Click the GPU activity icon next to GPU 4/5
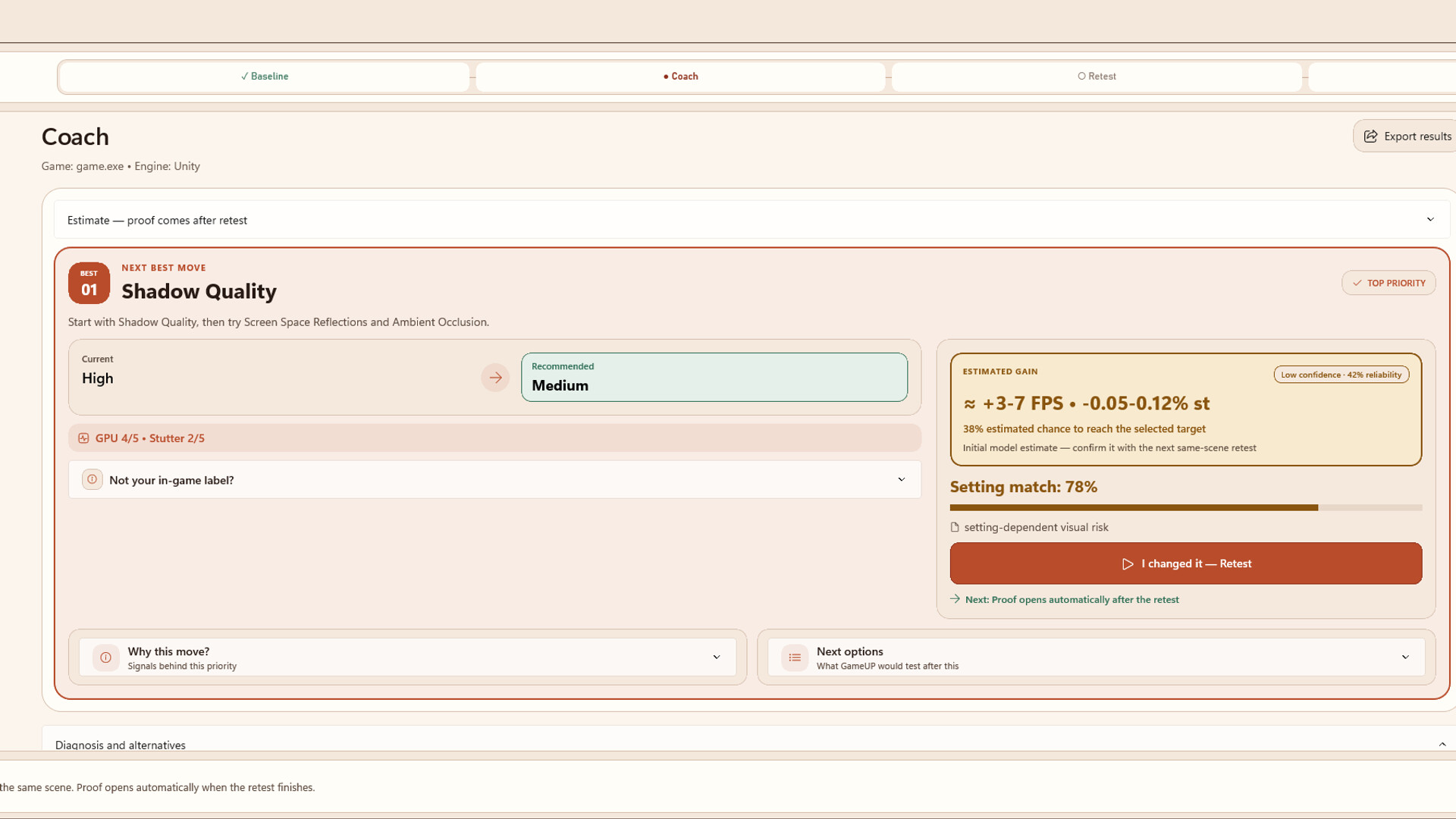 83,438
